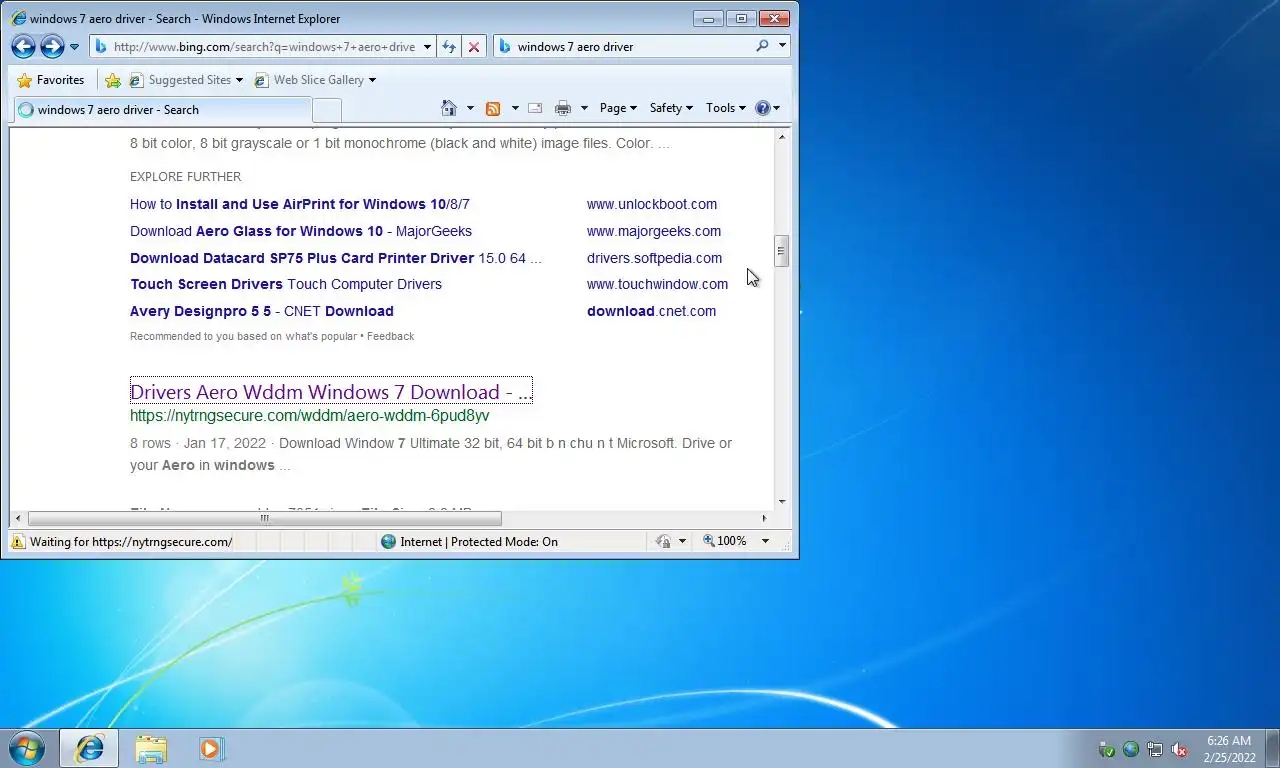
Task: Click the globe tray icon
Action: point(1131,749)
